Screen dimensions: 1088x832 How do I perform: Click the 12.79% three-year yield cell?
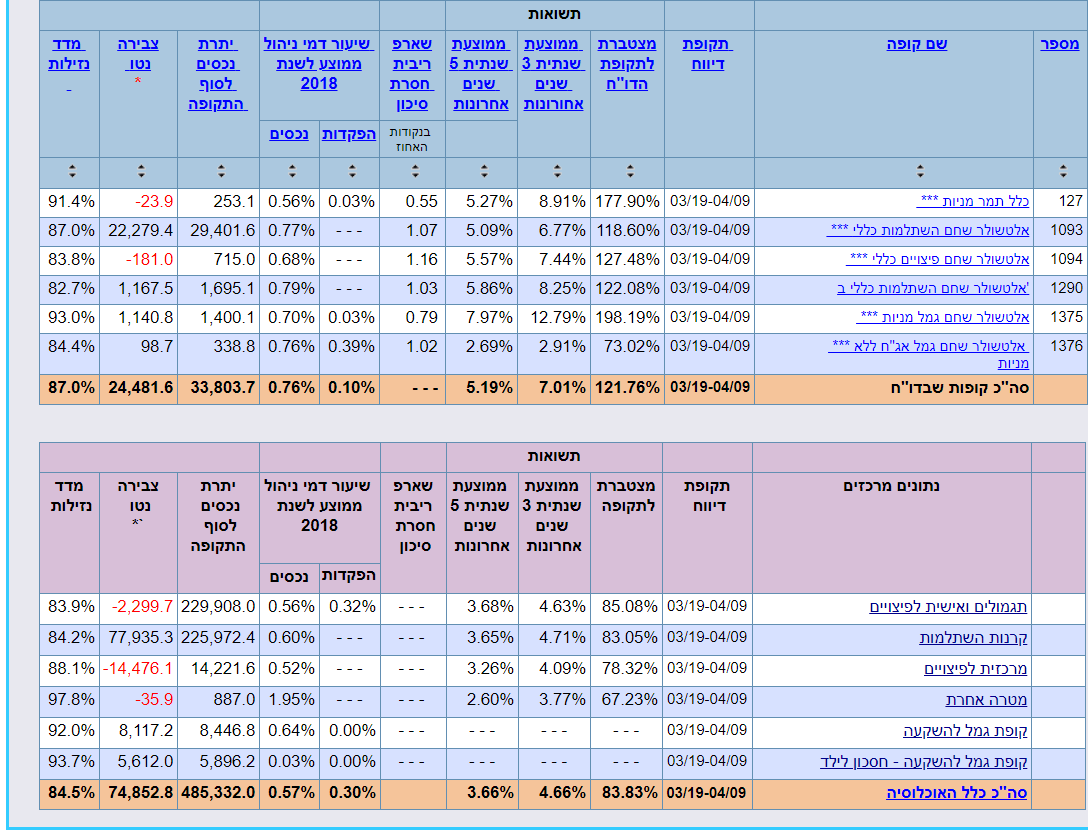click(x=554, y=318)
